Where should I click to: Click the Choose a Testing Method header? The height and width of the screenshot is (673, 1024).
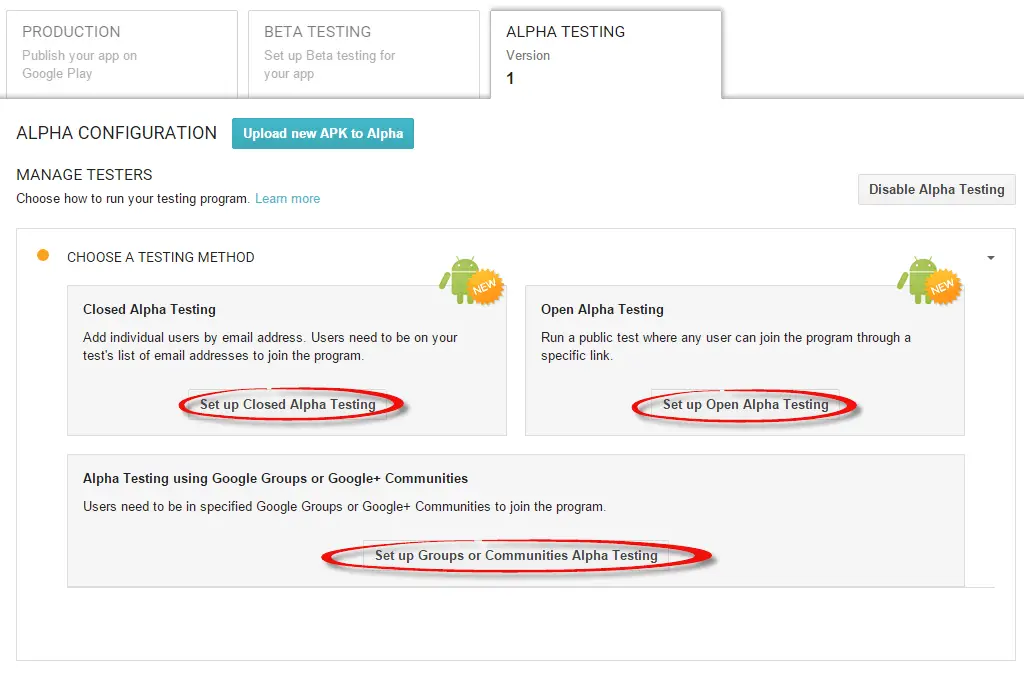click(161, 257)
